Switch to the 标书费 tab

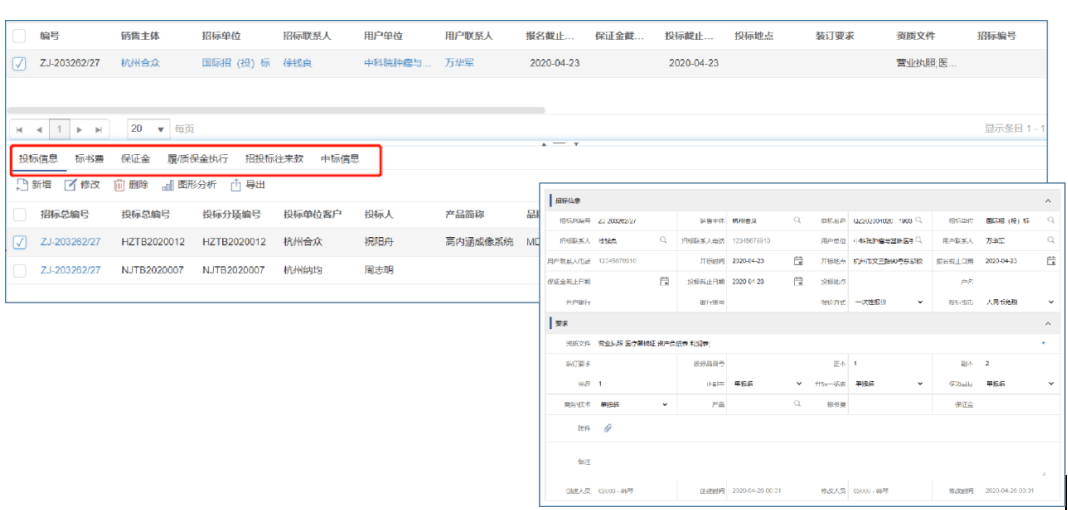click(90, 159)
